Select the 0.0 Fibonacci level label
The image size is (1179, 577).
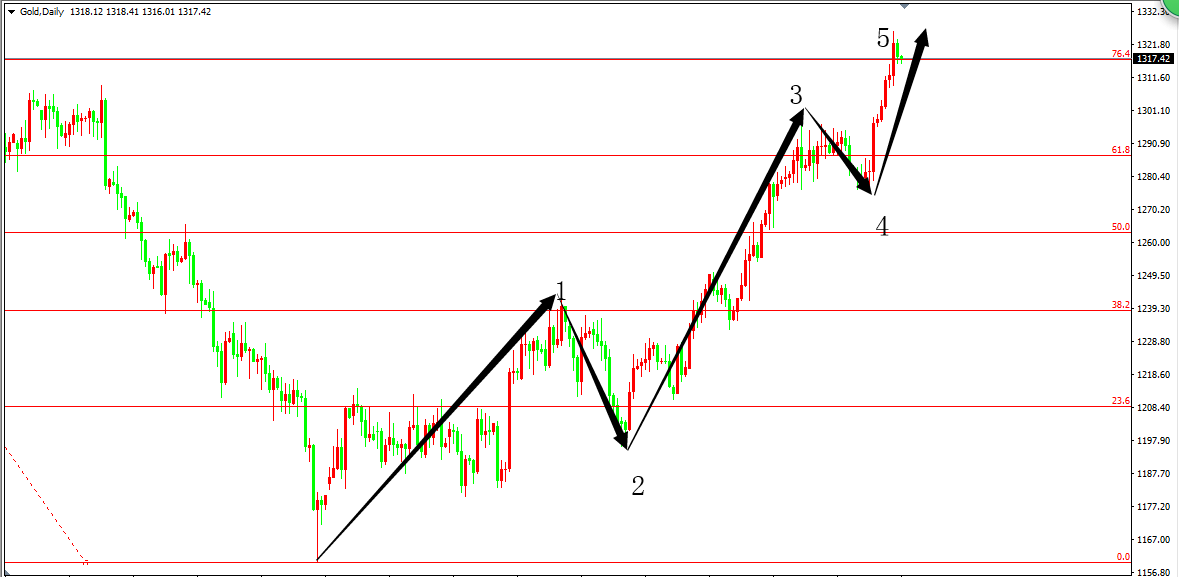[x=1122, y=557]
